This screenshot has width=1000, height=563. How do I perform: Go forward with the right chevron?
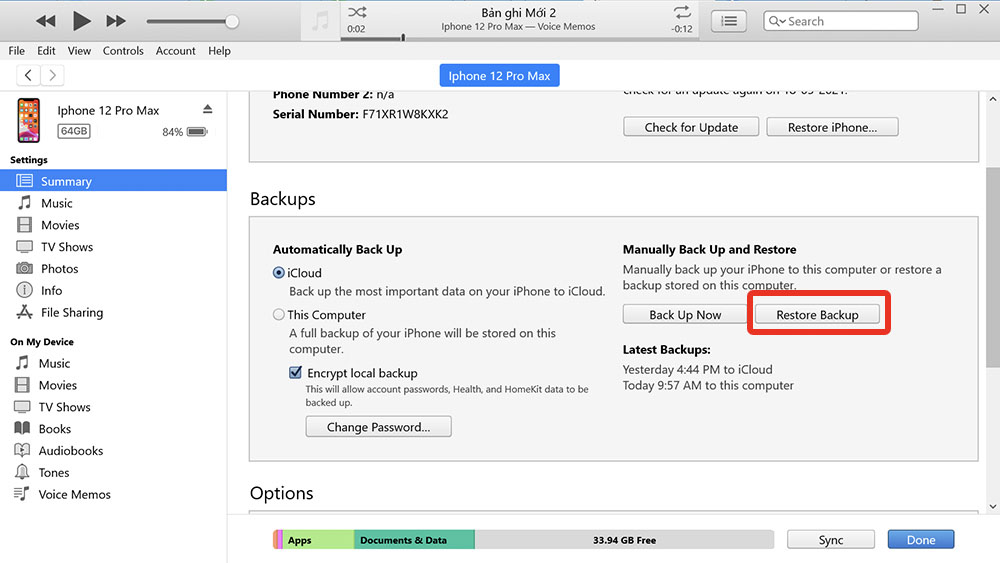coord(53,75)
